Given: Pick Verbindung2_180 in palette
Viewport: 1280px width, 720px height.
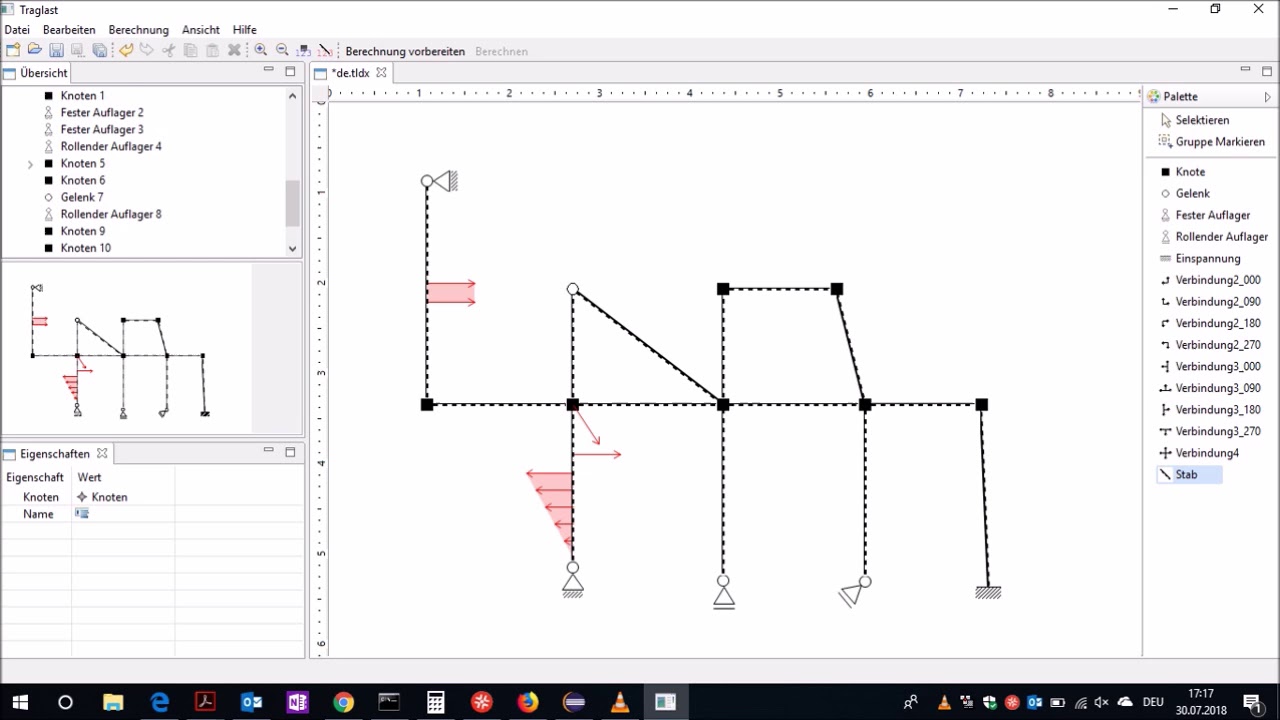Looking at the screenshot, I should click(x=1209, y=324).
